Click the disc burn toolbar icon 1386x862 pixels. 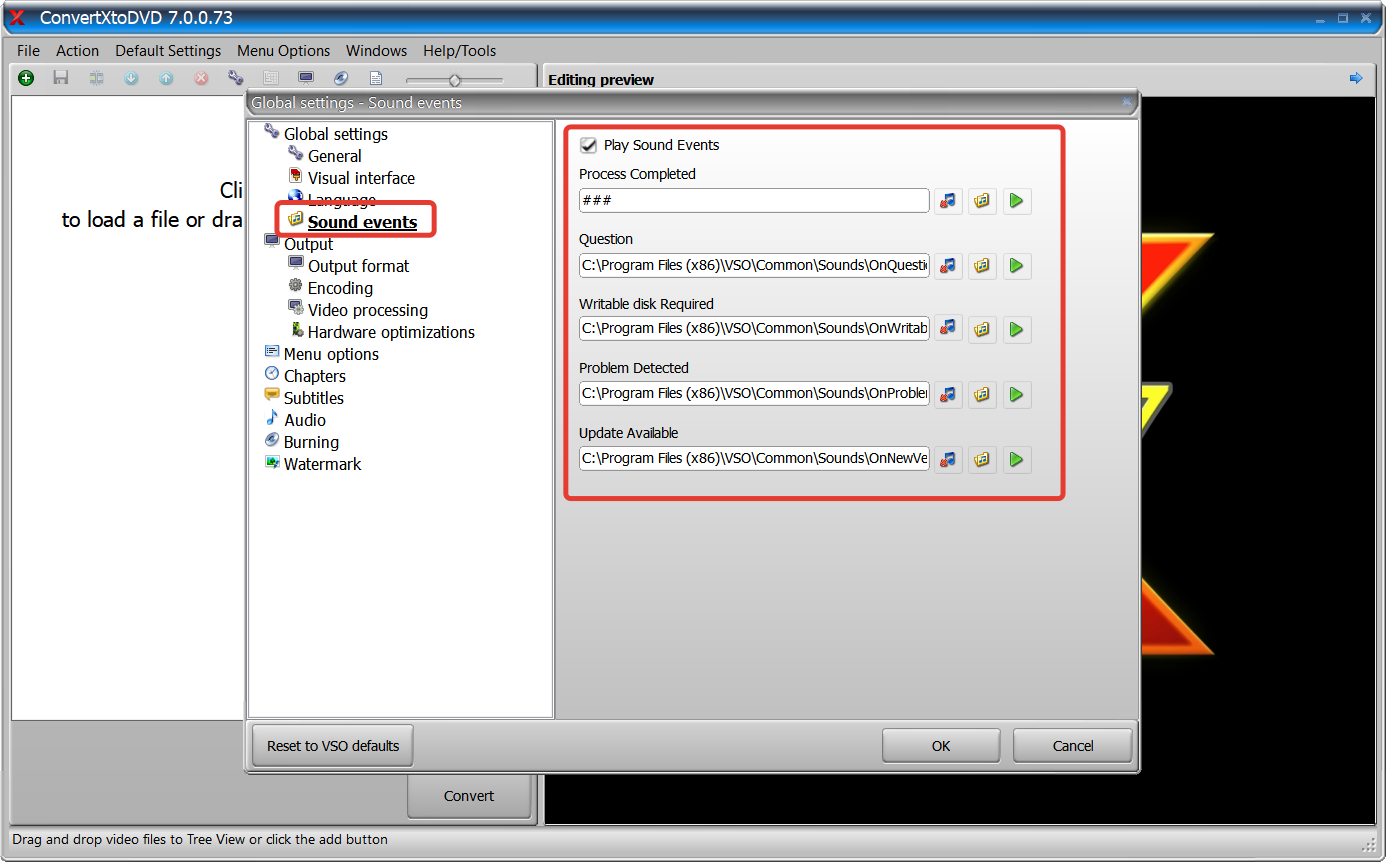341,78
